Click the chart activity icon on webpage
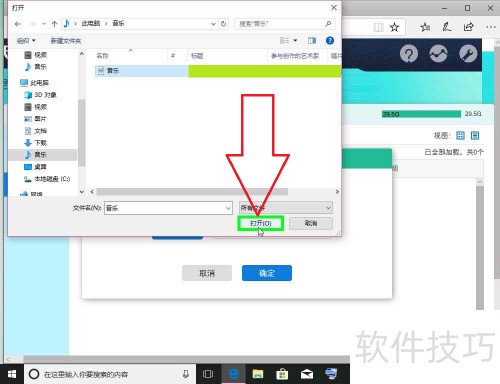This screenshot has width=500, height=384. pyautogui.click(x=438, y=54)
